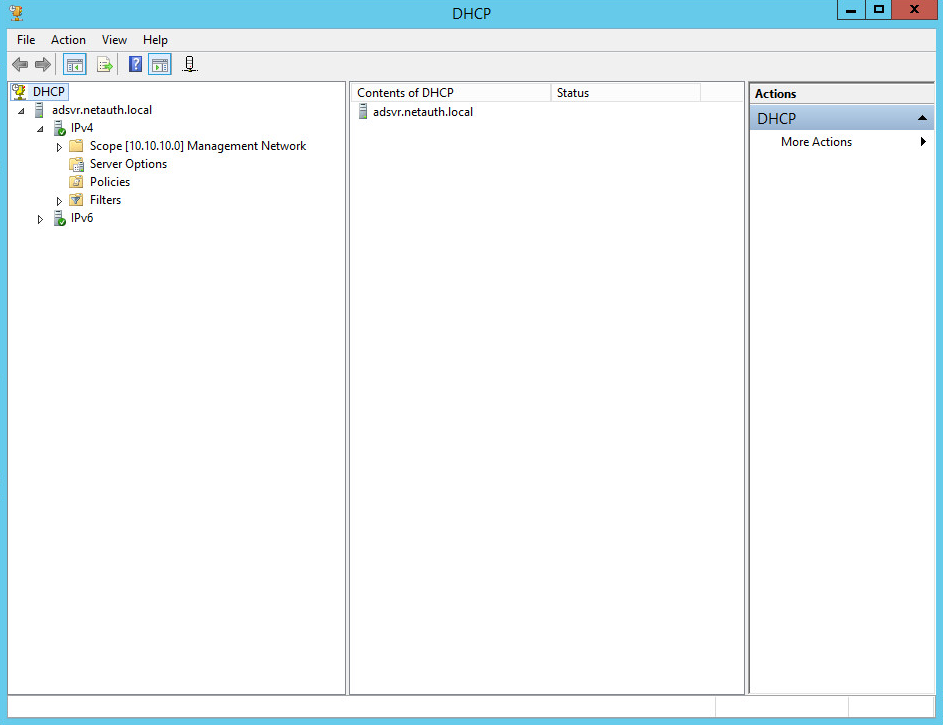Image resolution: width=943 pixels, height=725 pixels.
Task: Click the DHCP root trophy icon
Action: pos(19,91)
